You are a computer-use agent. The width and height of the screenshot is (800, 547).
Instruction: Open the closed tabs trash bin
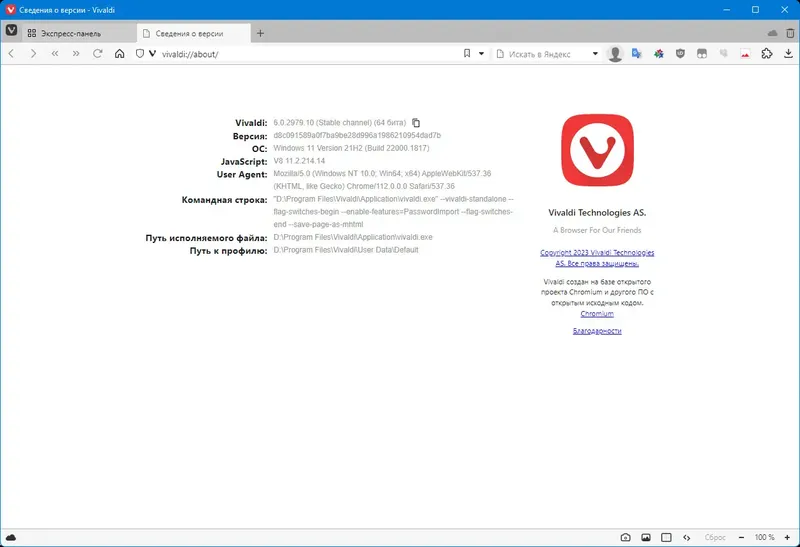point(790,33)
